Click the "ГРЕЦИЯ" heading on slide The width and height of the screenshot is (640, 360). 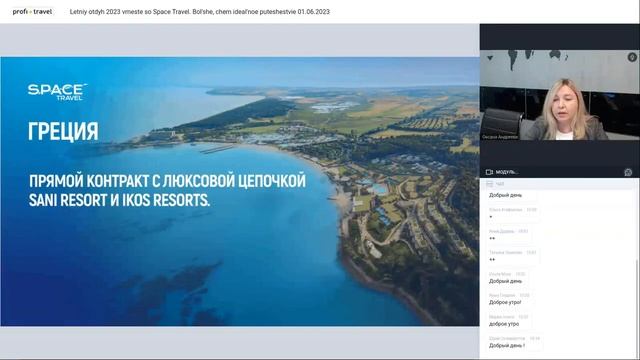(63, 131)
